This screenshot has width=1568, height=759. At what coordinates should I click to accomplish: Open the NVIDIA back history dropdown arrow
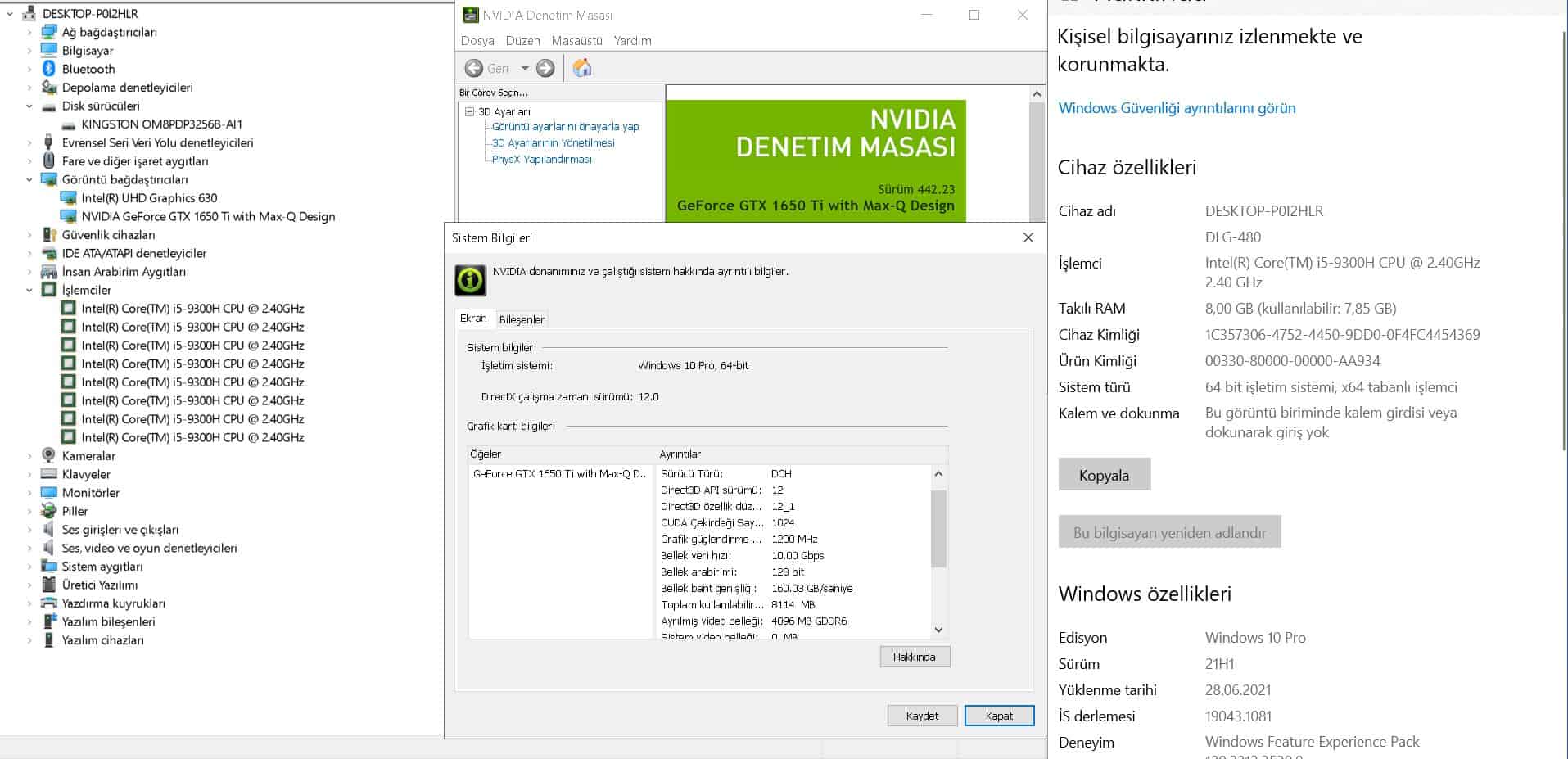tap(525, 68)
